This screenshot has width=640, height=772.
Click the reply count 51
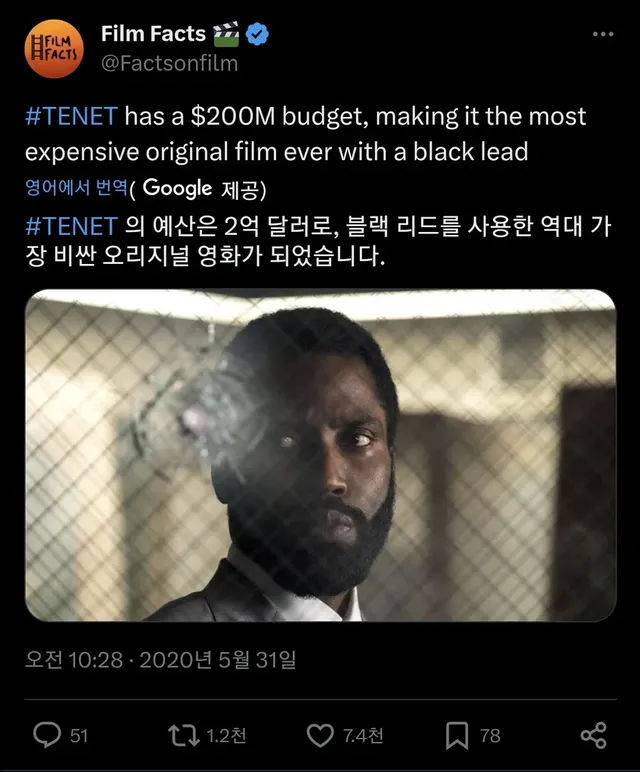(79, 736)
